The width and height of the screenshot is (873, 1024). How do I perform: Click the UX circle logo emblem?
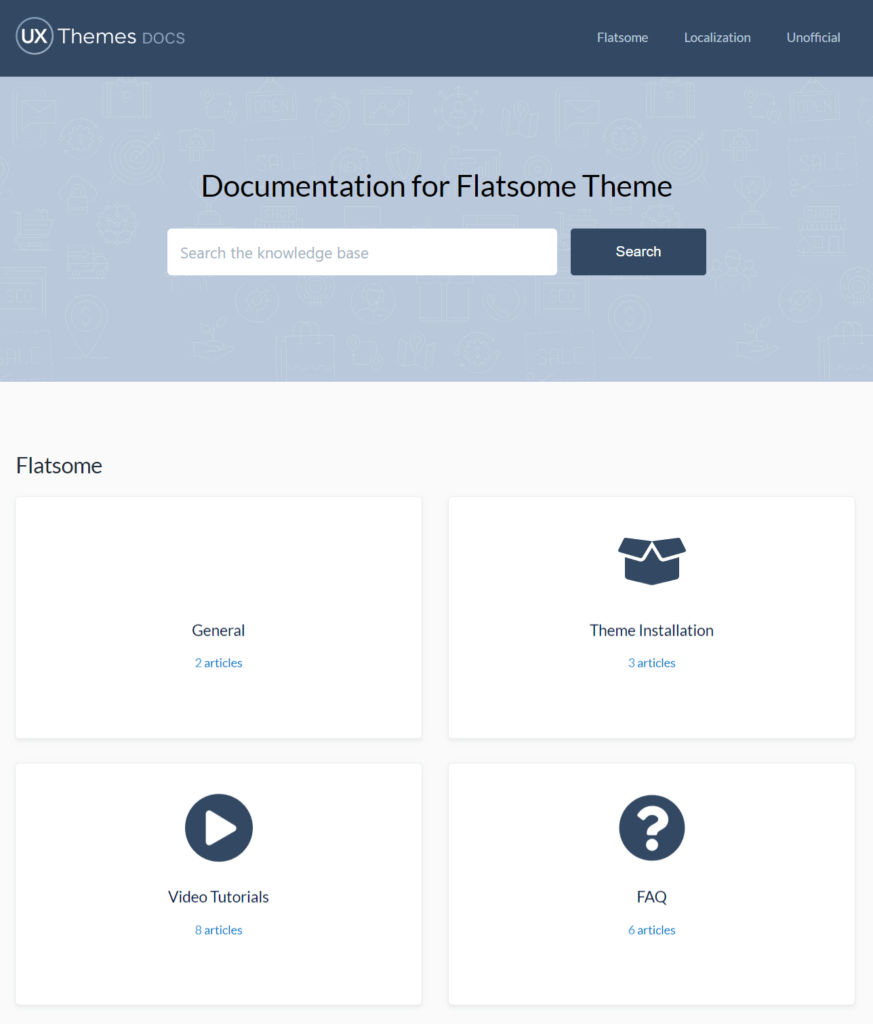[x=34, y=37]
